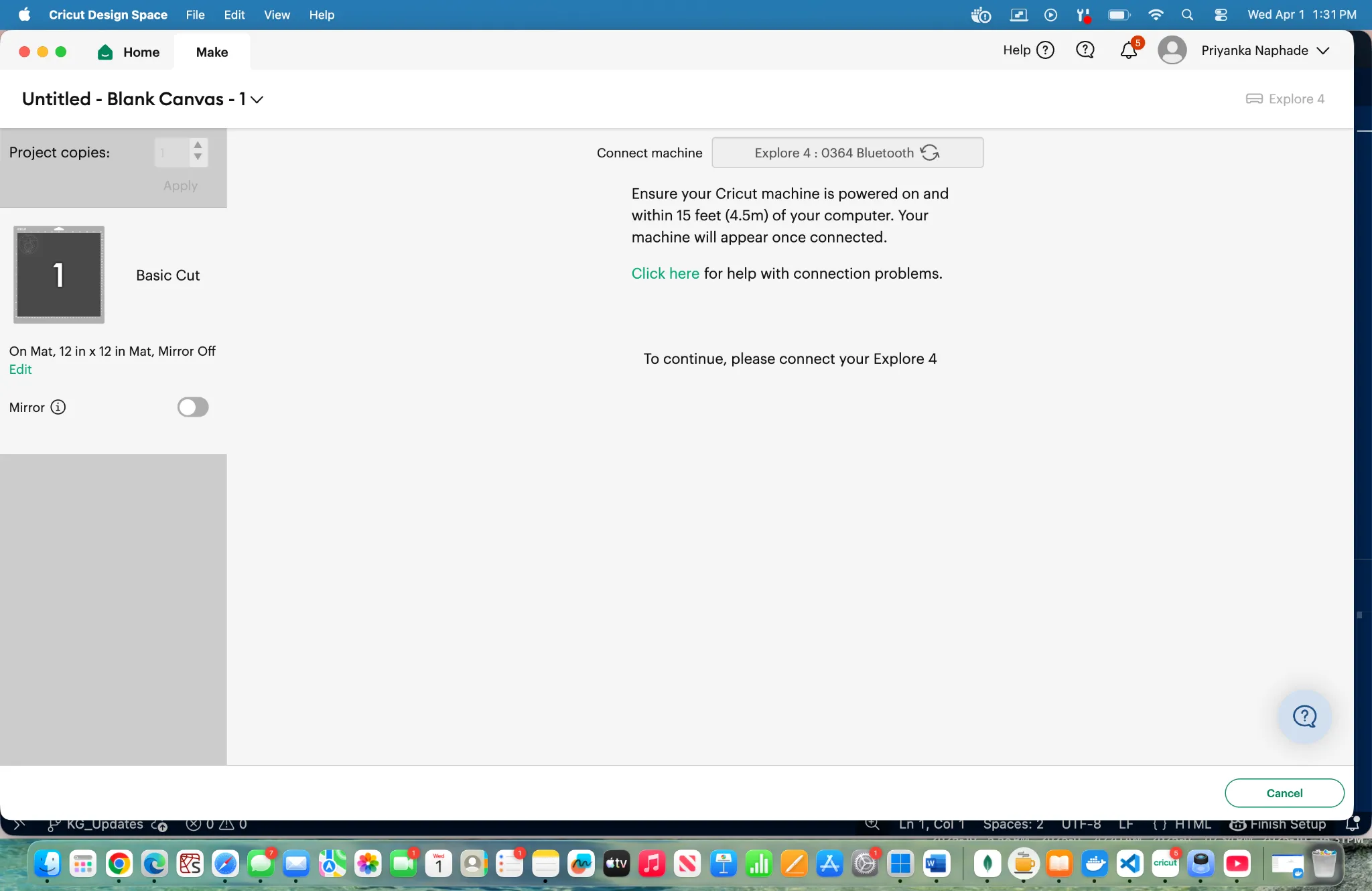Open Books from the dock
Viewport: 1372px width, 891px height.
point(1059,864)
